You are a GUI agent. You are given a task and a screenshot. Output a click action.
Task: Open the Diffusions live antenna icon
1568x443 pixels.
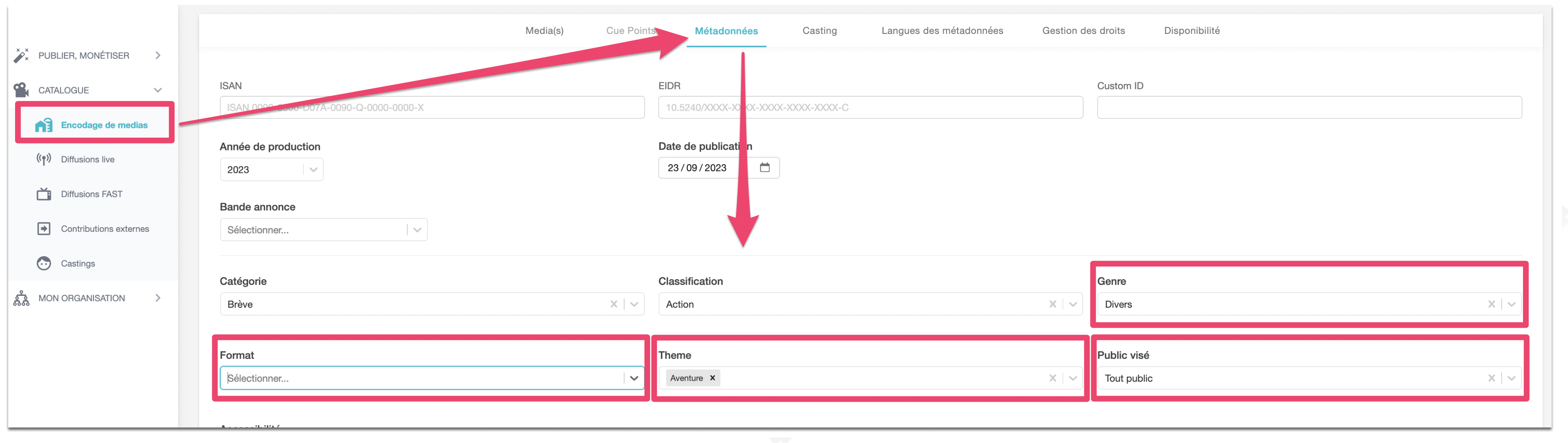coord(44,159)
